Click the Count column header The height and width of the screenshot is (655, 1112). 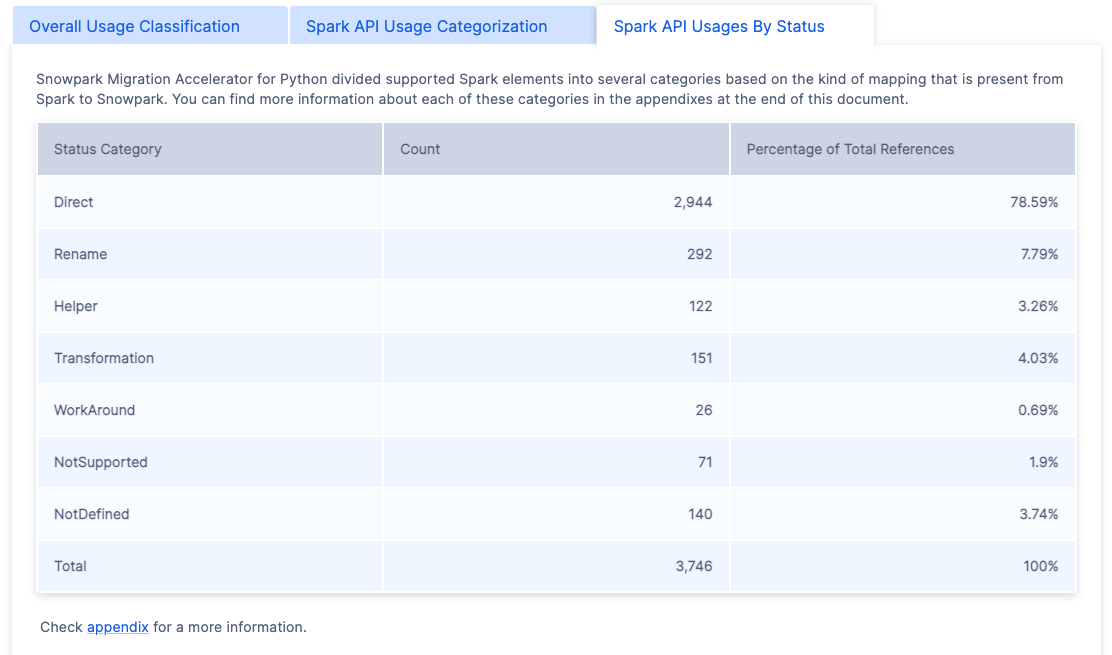click(x=417, y=148)
